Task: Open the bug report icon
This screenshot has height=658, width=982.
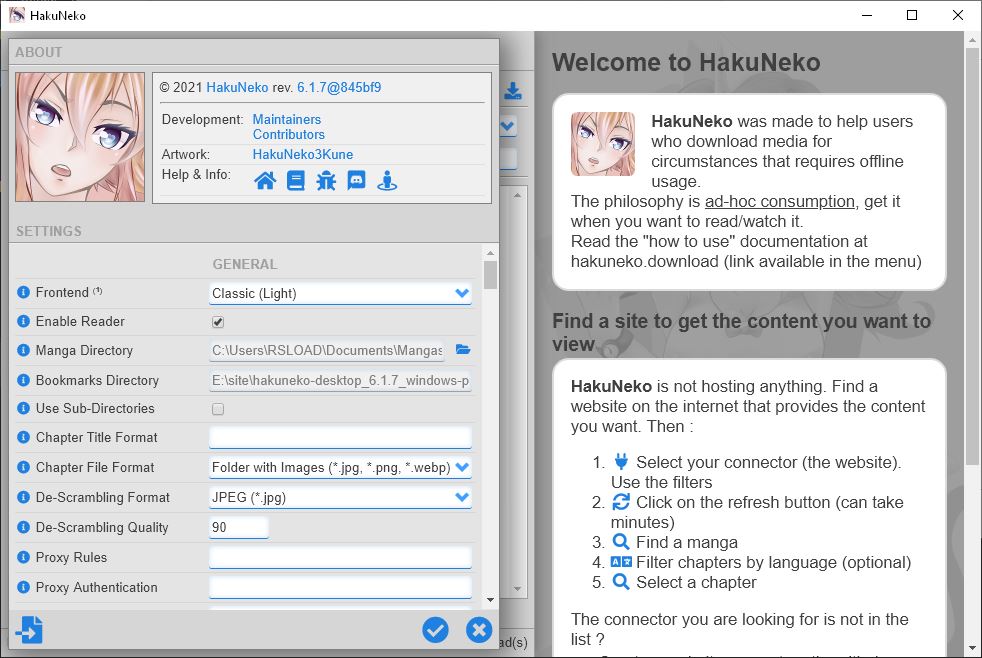Action: (x=326, y=181)
